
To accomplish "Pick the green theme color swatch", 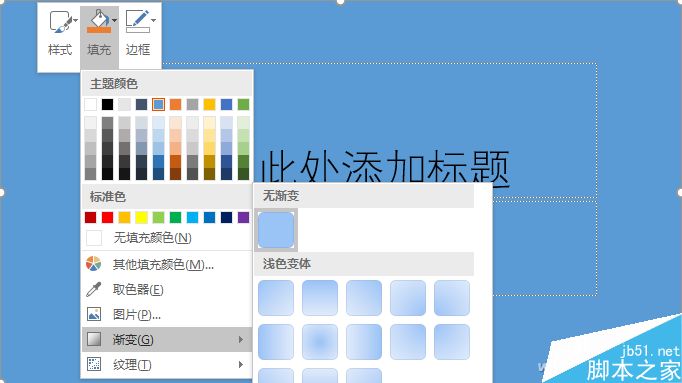I will pyautogui.click(x=244, y=104).
